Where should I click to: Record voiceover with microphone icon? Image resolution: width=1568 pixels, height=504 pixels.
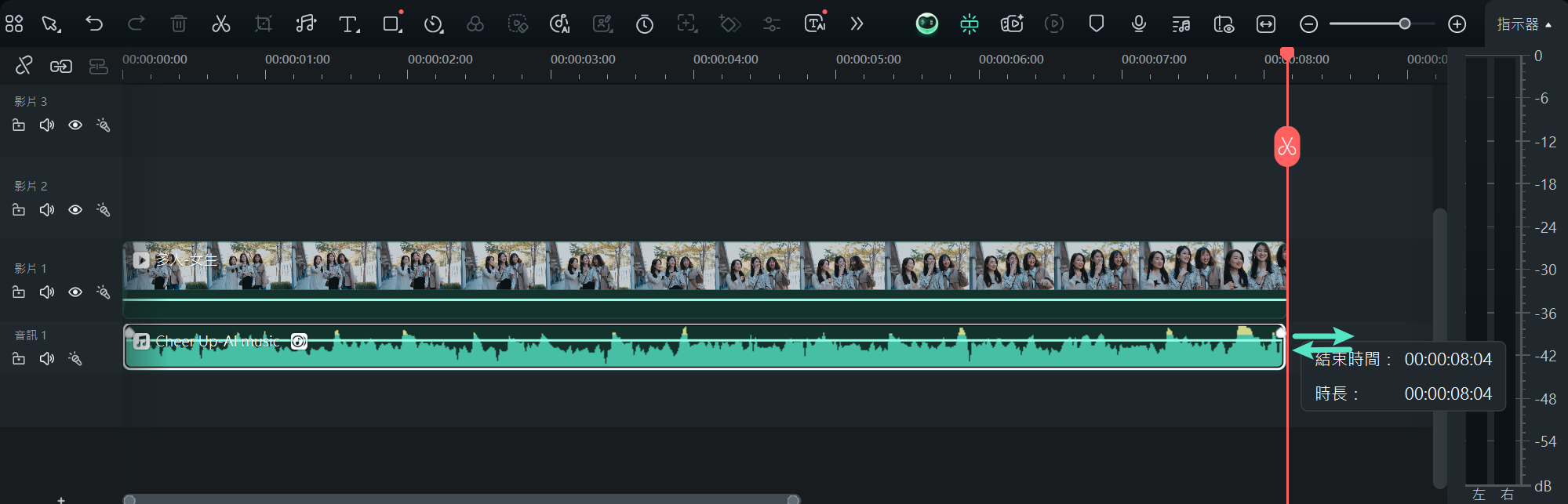1139,24
